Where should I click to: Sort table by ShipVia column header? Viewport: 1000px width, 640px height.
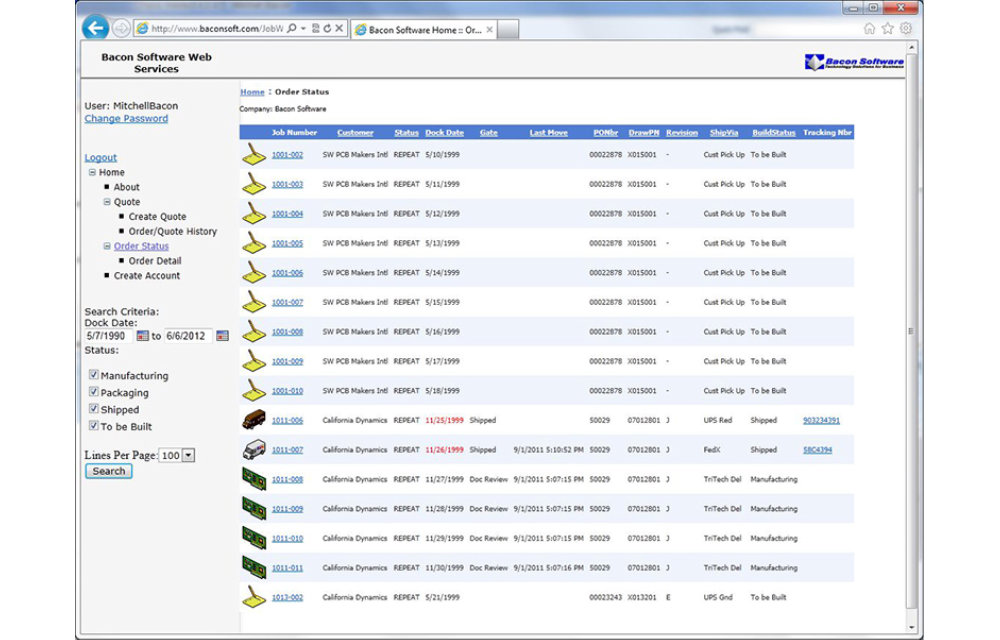724,133
